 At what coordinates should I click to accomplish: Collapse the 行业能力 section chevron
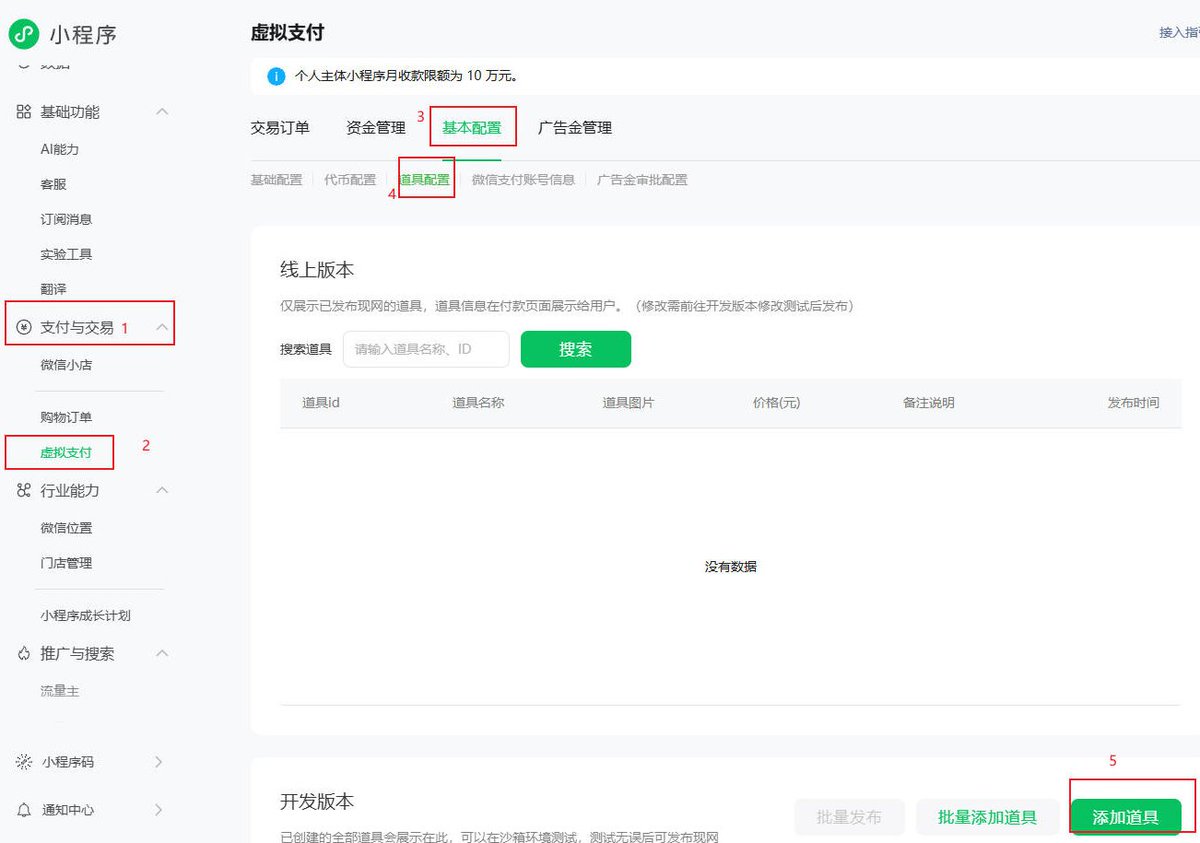(162, 490)
